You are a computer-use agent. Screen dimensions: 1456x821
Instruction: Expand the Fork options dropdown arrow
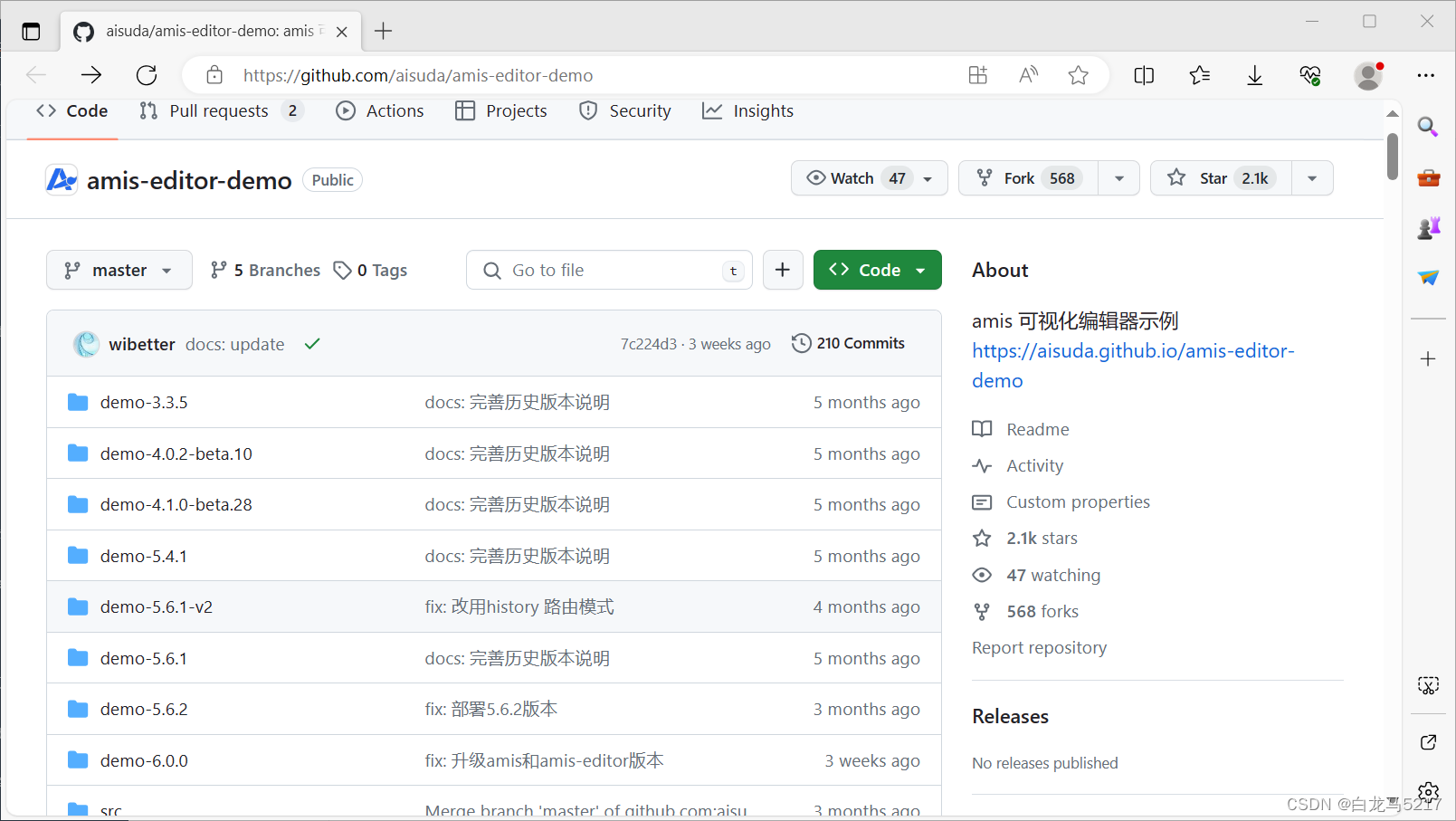coord(1119,178)
